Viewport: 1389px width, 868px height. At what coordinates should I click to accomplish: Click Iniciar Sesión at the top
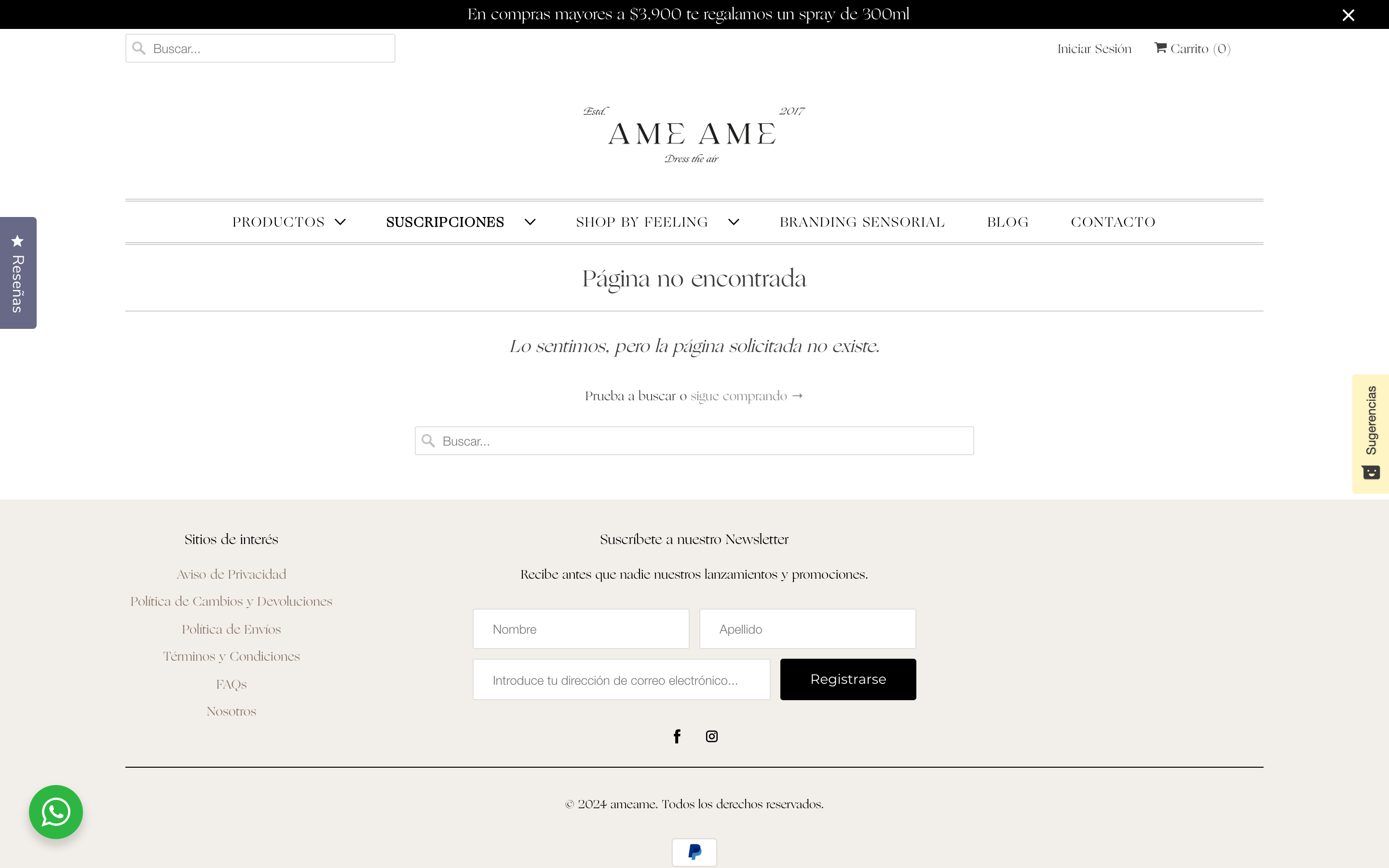(x=1093, y=48)
